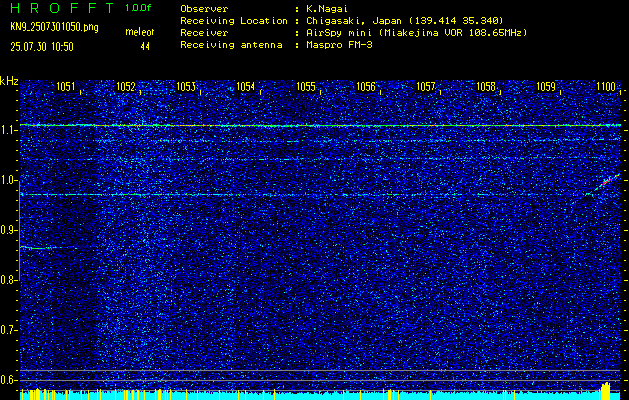This screenshot has width=629, height=400.
Task: Click the Receiving antenna label
Action: [x=233, y=45]
